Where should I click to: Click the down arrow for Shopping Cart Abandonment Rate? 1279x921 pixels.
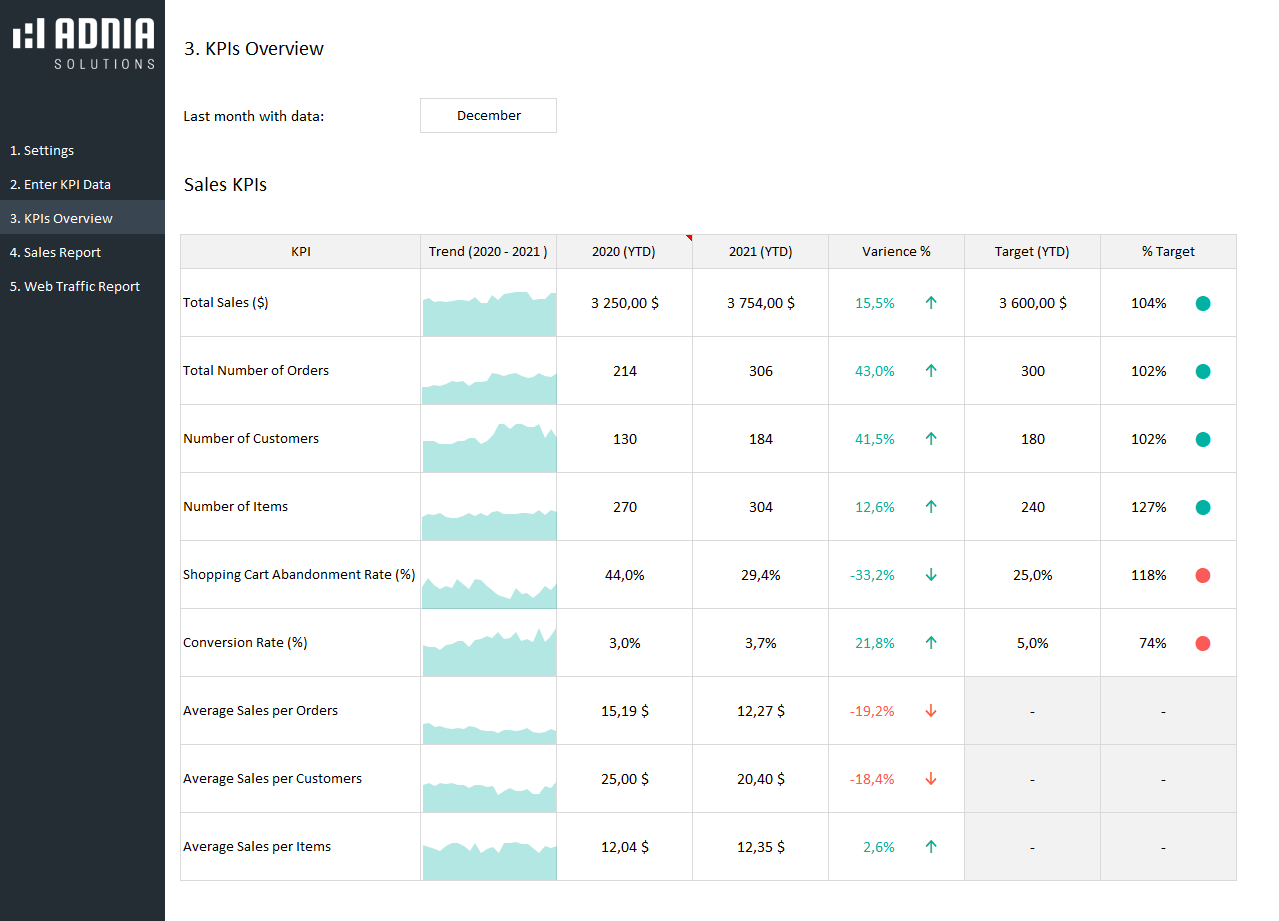click(x=931, y=575)
